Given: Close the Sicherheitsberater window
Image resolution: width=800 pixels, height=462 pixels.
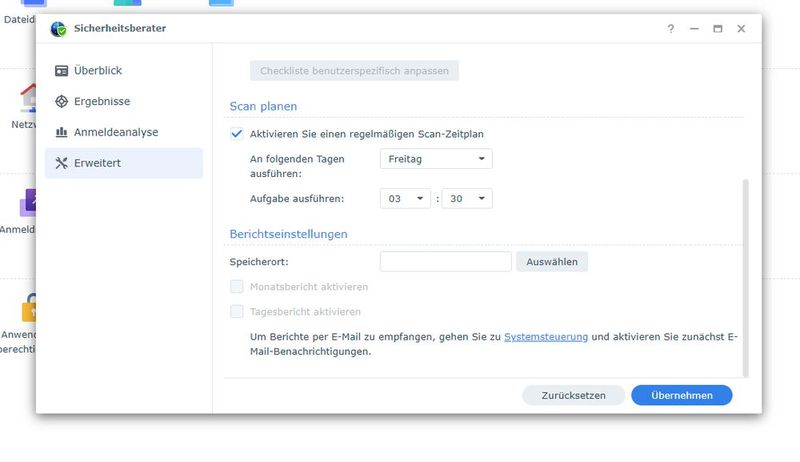Looking at the screenshot, I should [741, 29].
